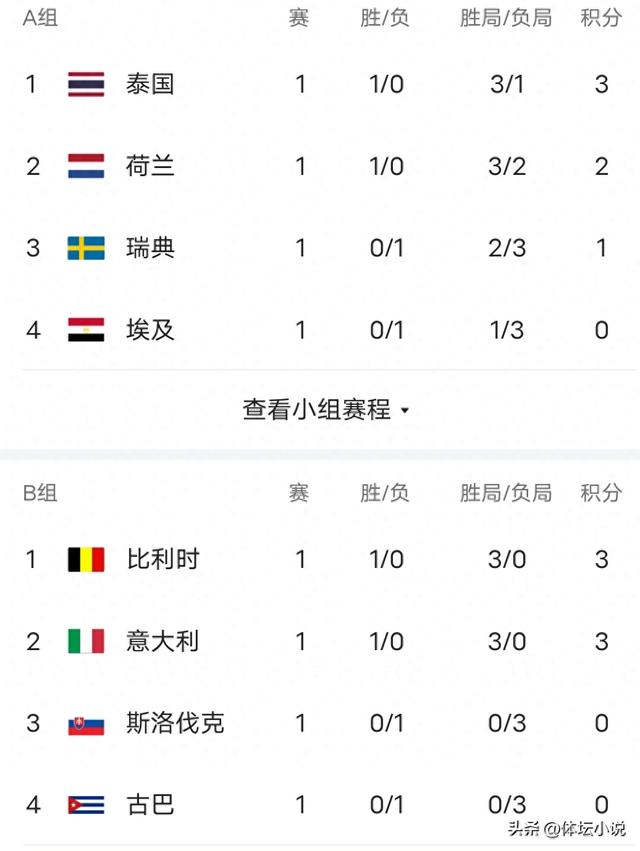
Task: Select the 斯洛伐克 team name
Action: coord(175,723)
